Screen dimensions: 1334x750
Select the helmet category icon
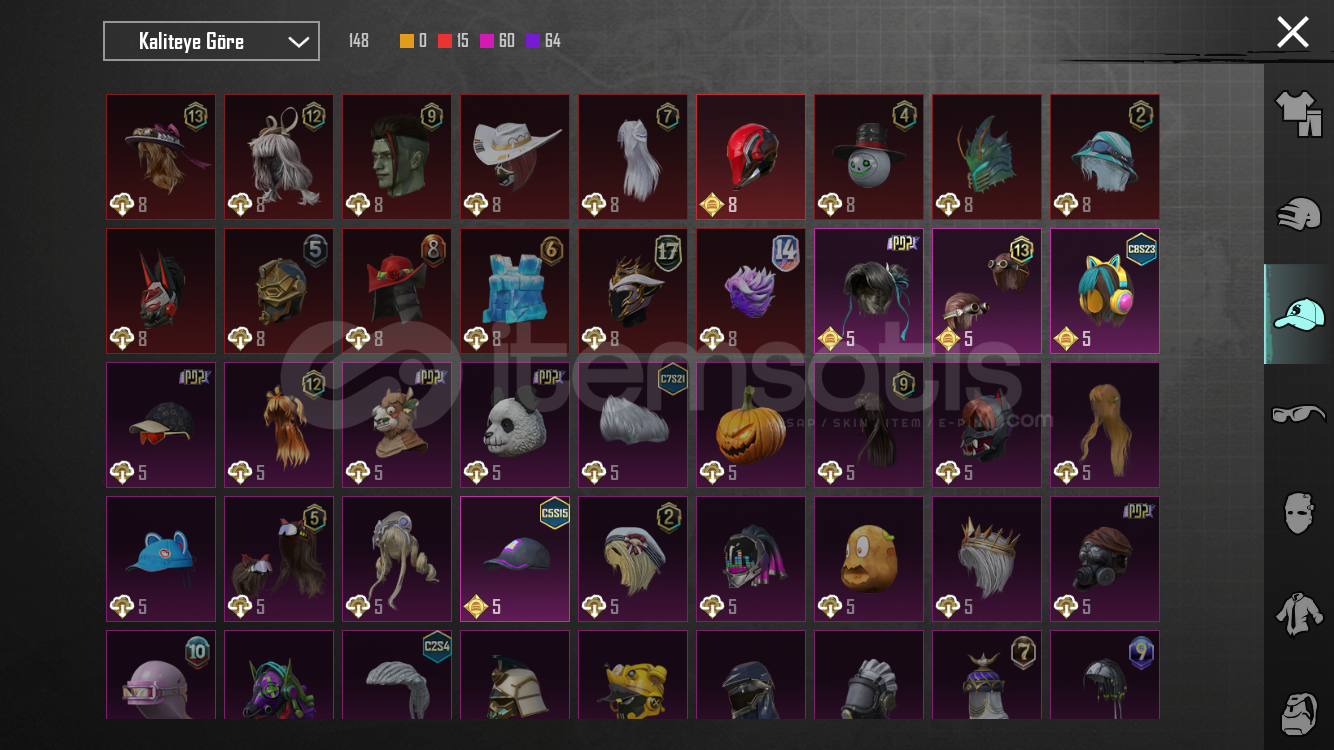pos(1298,214)
